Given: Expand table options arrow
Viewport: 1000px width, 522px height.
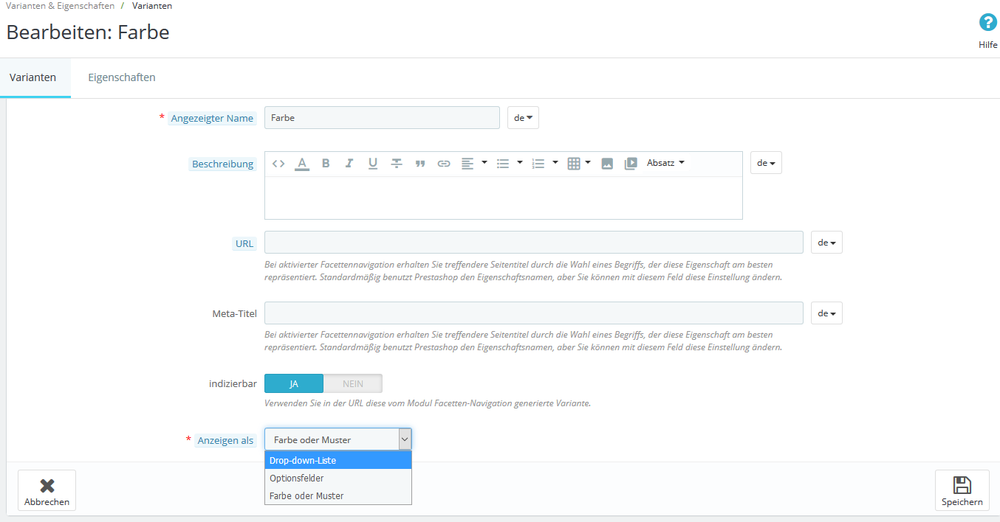Looking at the screenshot, I should coord(588,163).
